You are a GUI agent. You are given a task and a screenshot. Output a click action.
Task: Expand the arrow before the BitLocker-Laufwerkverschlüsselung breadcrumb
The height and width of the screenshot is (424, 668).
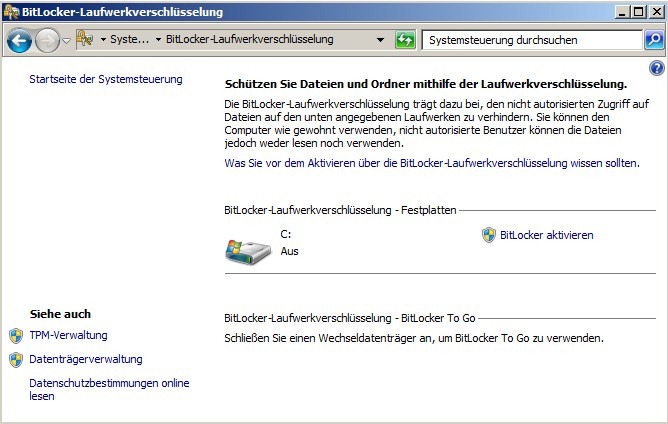pos(158,41)
